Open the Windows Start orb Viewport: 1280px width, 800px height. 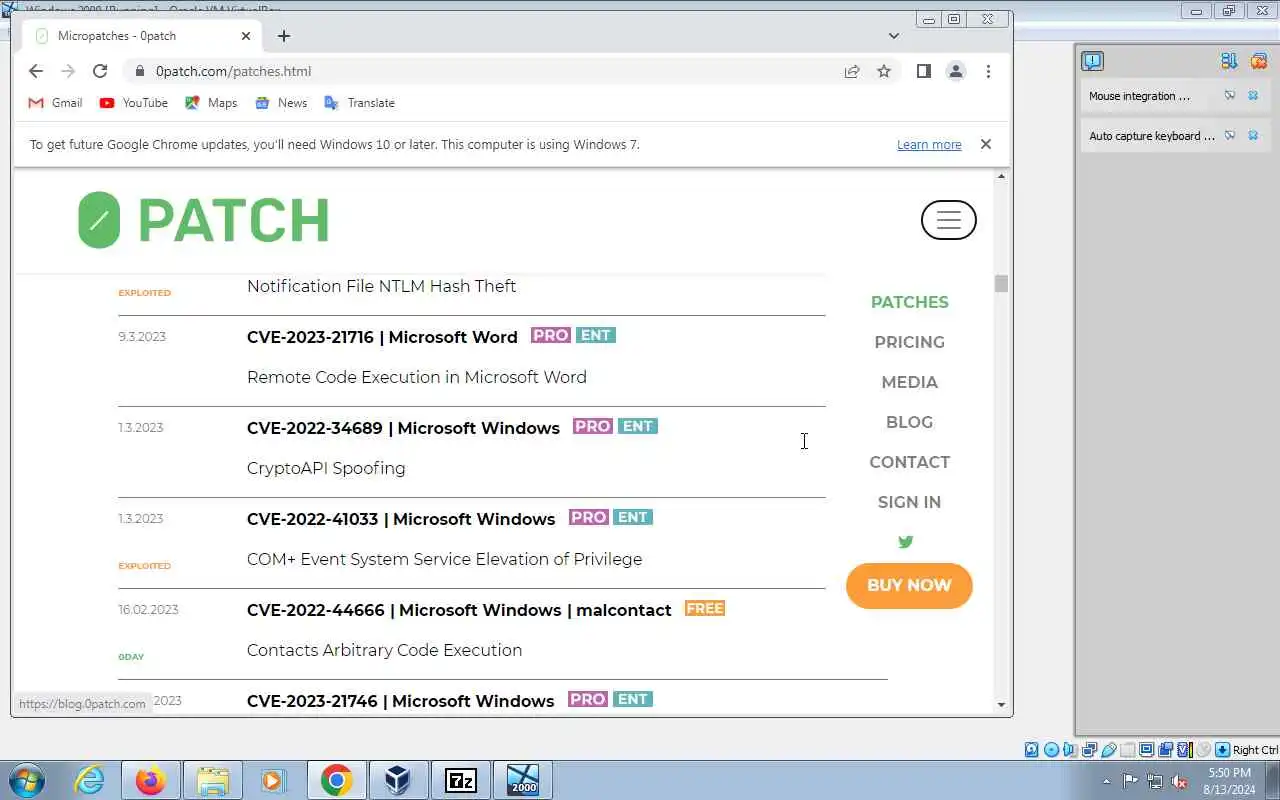[26, 780]
